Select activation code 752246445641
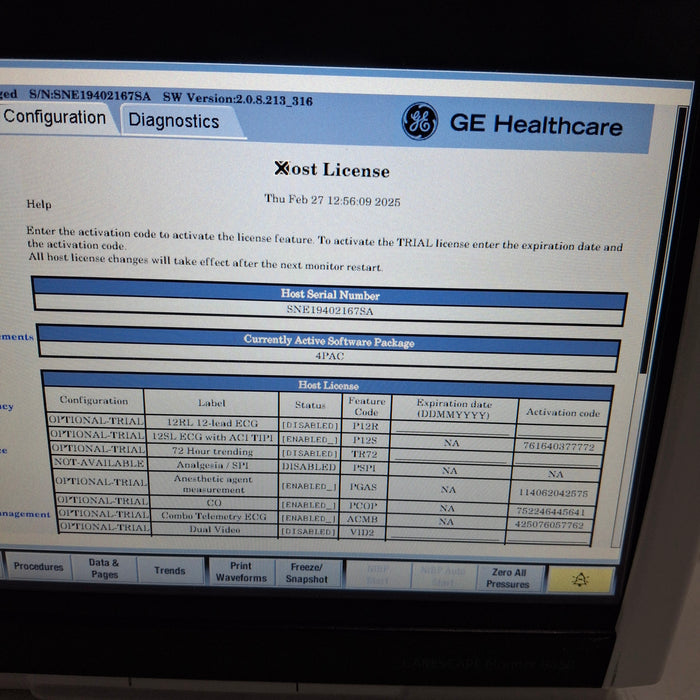 tap(550, 511)
